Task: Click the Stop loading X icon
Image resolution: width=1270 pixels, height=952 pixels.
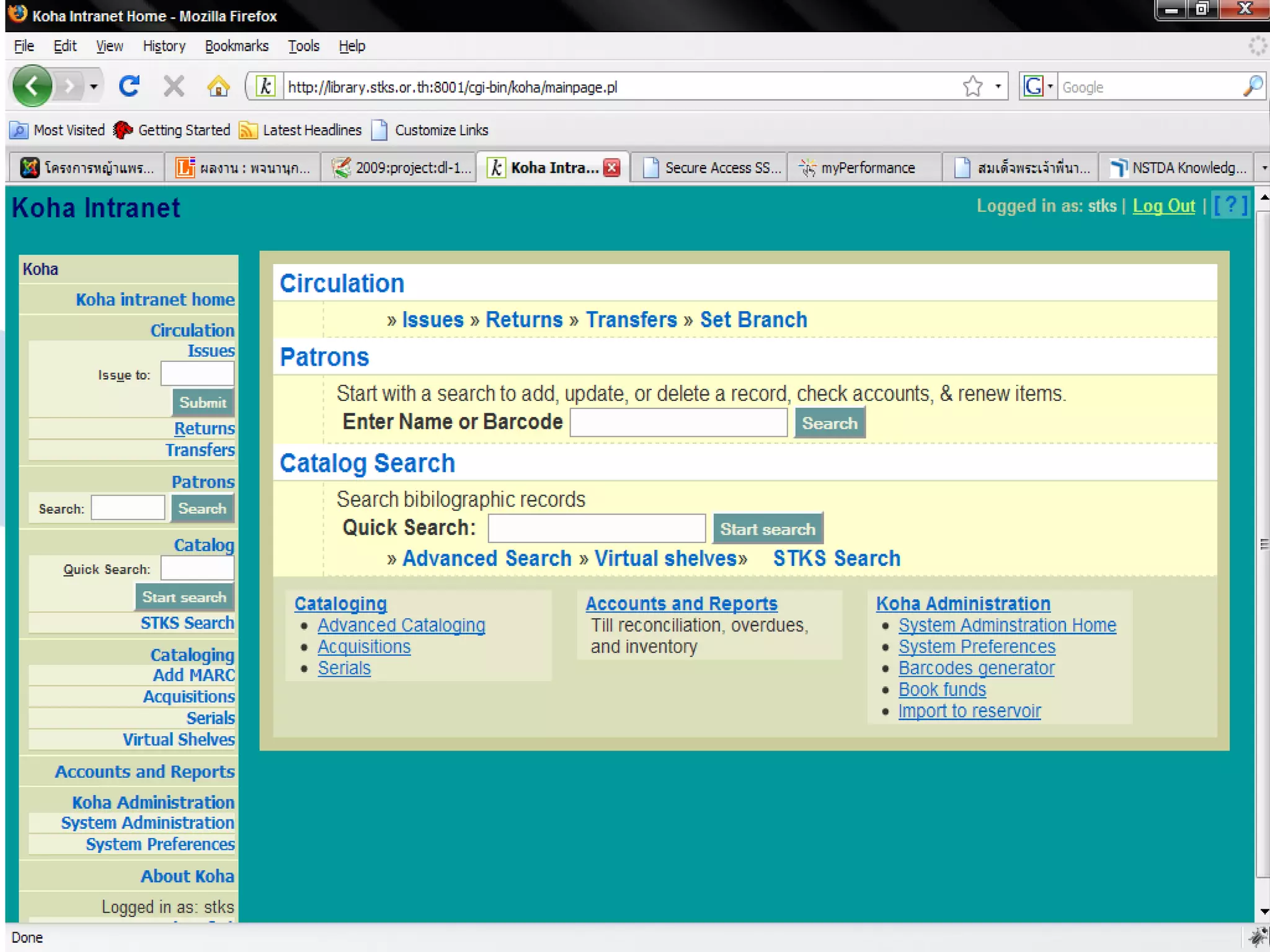Action: click(174, 86)
